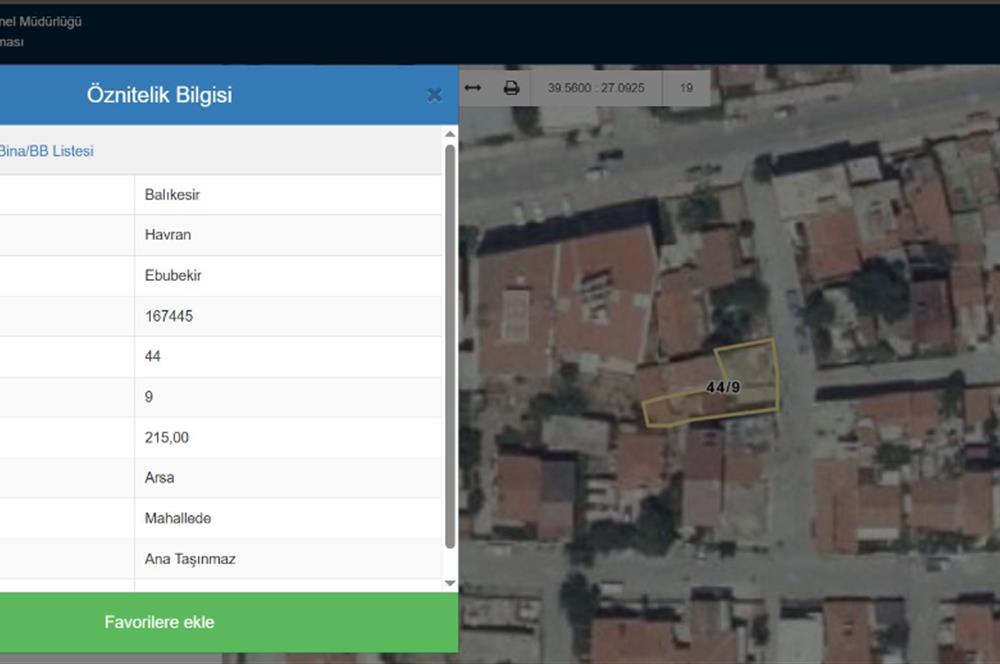Select the 44/9 parcel label on map

tap(722, 387)
